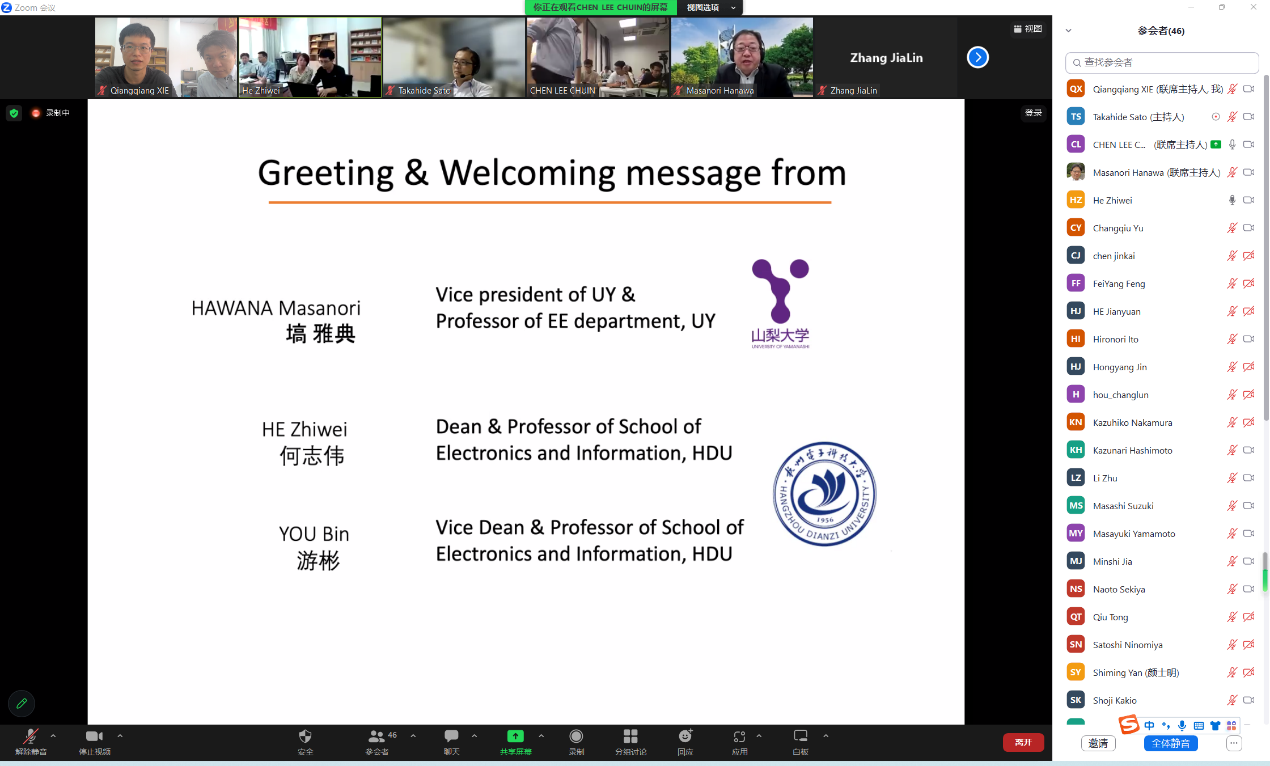Select the He Zhiwei video thumbnail
Screen dimensions: 1270x766
[310, 57]
